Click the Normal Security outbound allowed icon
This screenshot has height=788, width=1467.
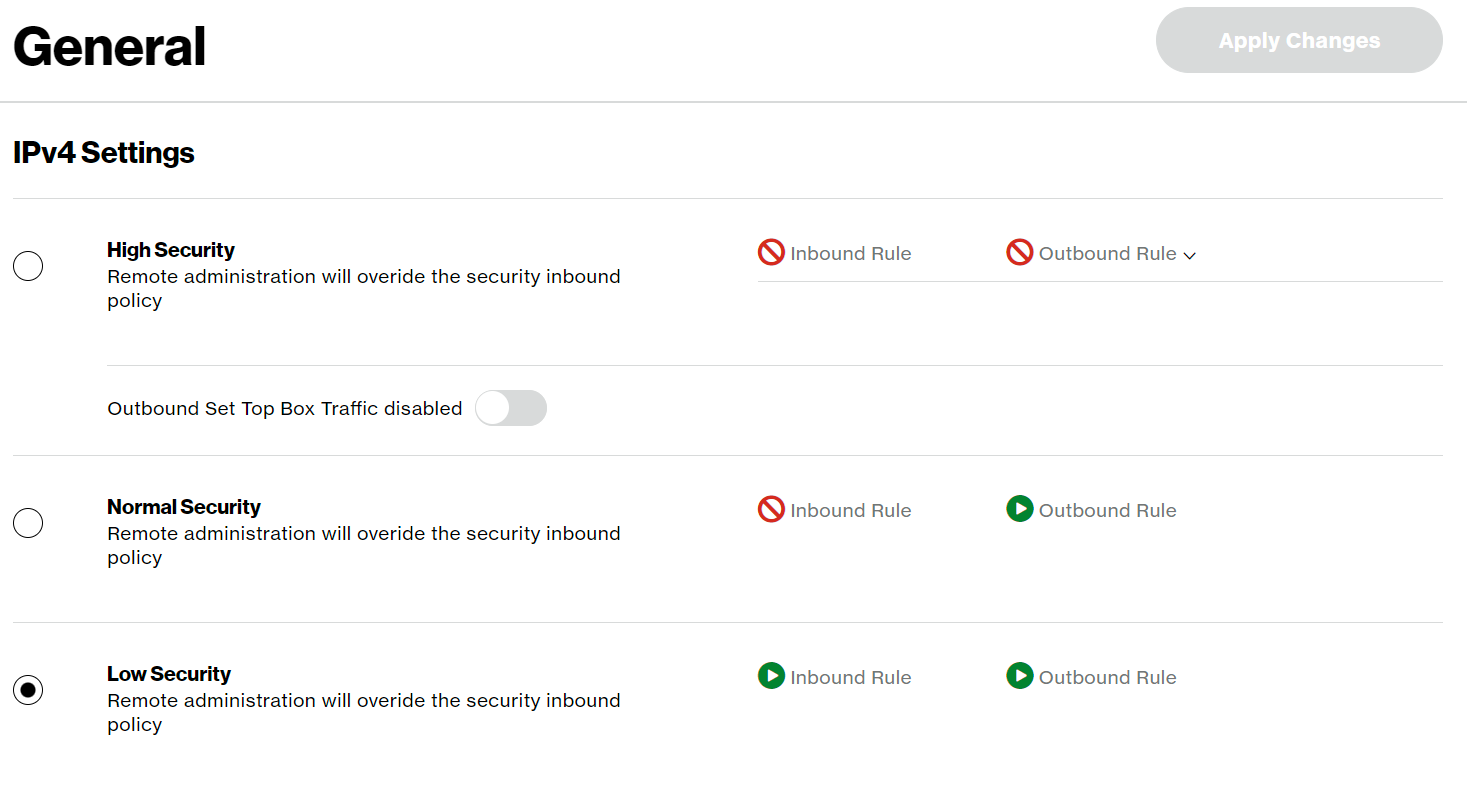tap(1019, 510)
